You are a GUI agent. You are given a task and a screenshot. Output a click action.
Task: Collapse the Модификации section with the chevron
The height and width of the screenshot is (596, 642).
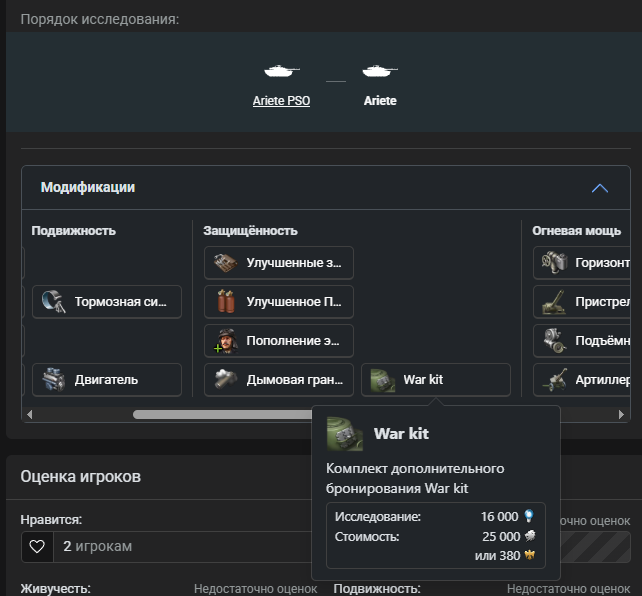[600, 188]
